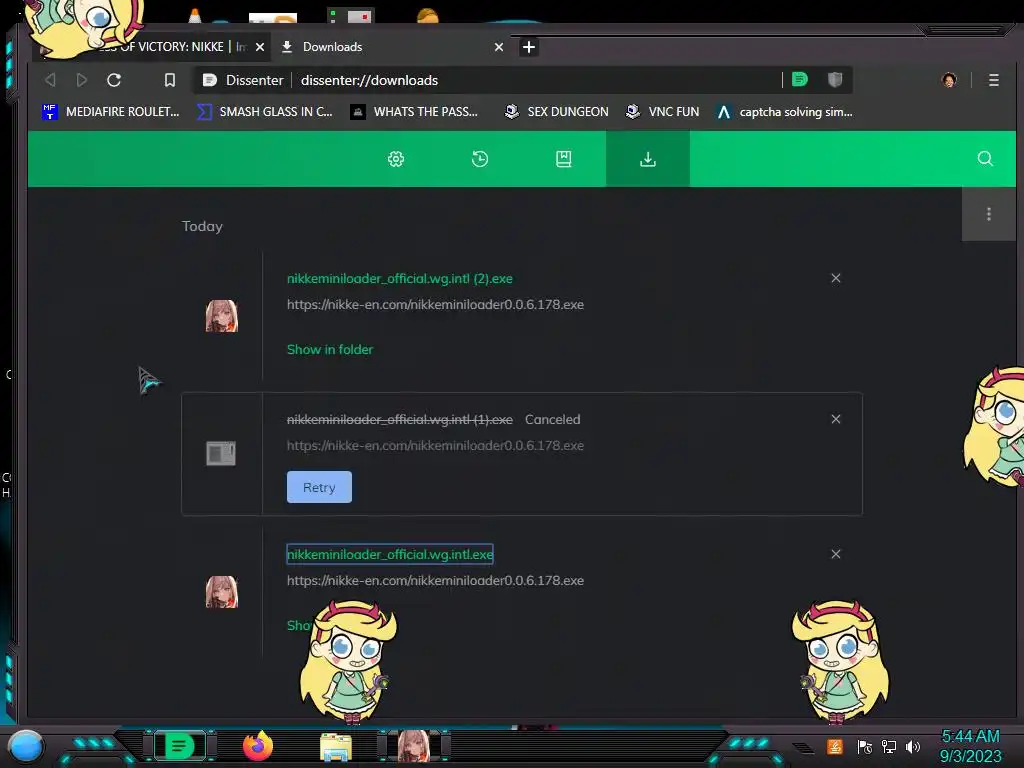Image resolution: width=1024 pixels, height=768 pixels.
Task: Open nikkeminiloader_official.wg.intl (2).exe file link
Action: [400, 278]
